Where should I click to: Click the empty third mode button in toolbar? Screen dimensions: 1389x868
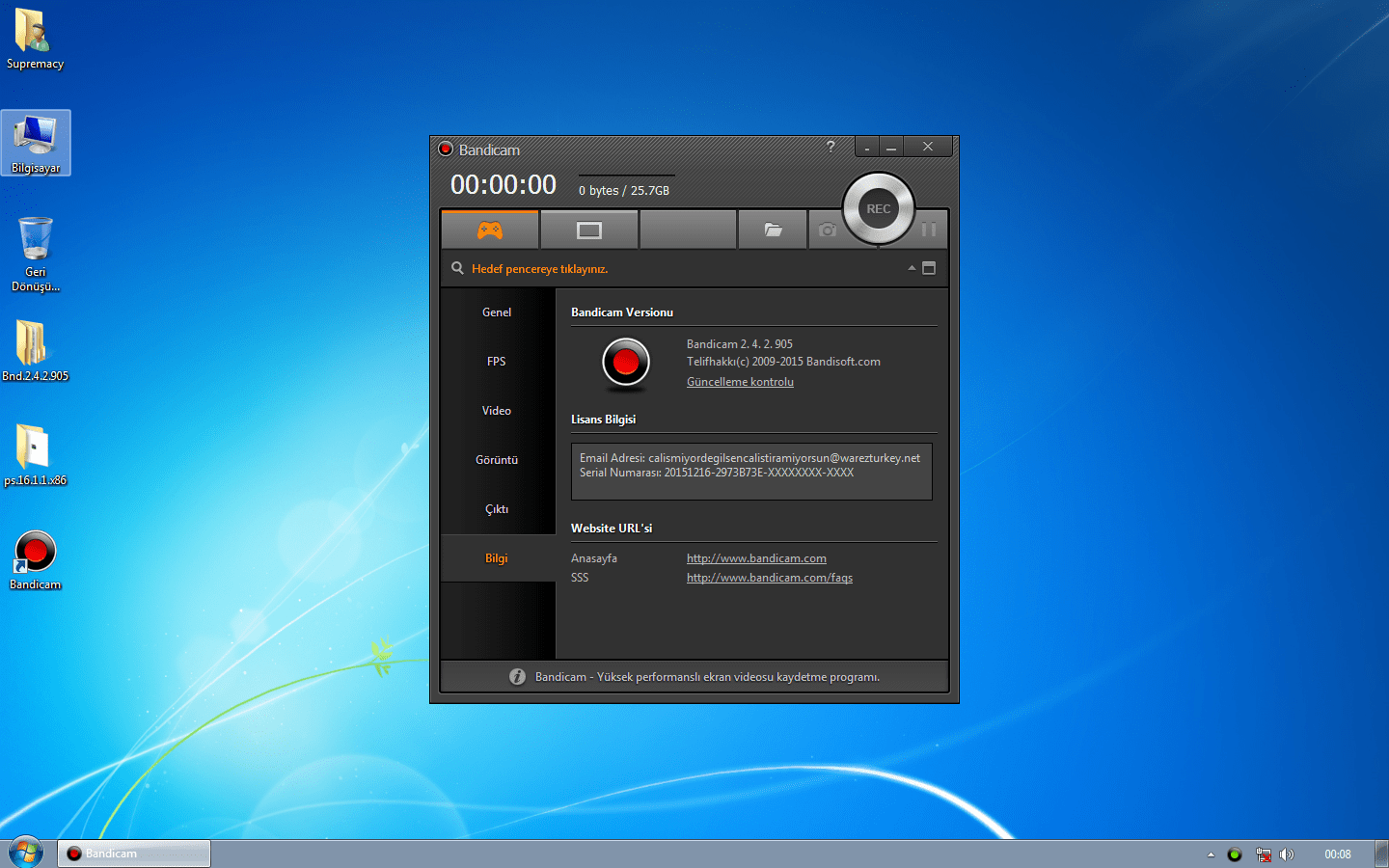pos(688,230)
